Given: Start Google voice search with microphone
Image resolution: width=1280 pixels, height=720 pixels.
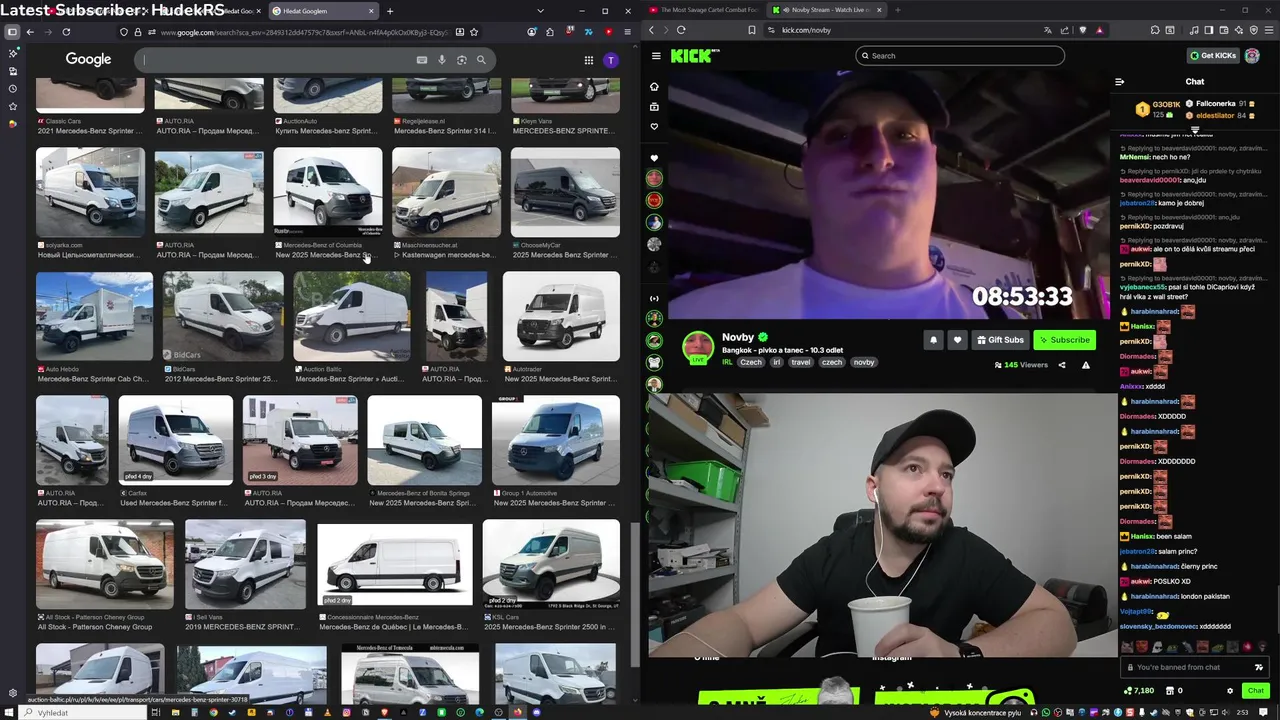Looking at the screenshot, I should pyautogui.click(x=442, y=60).
